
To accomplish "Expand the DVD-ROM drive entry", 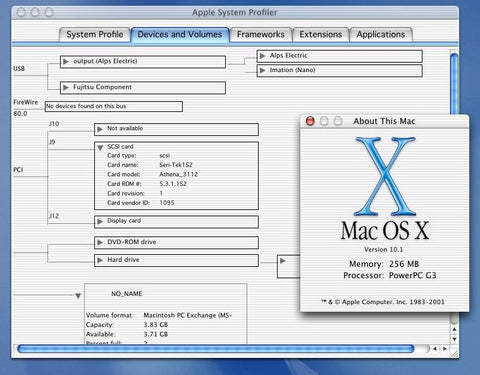I will (x=100, y=242).
